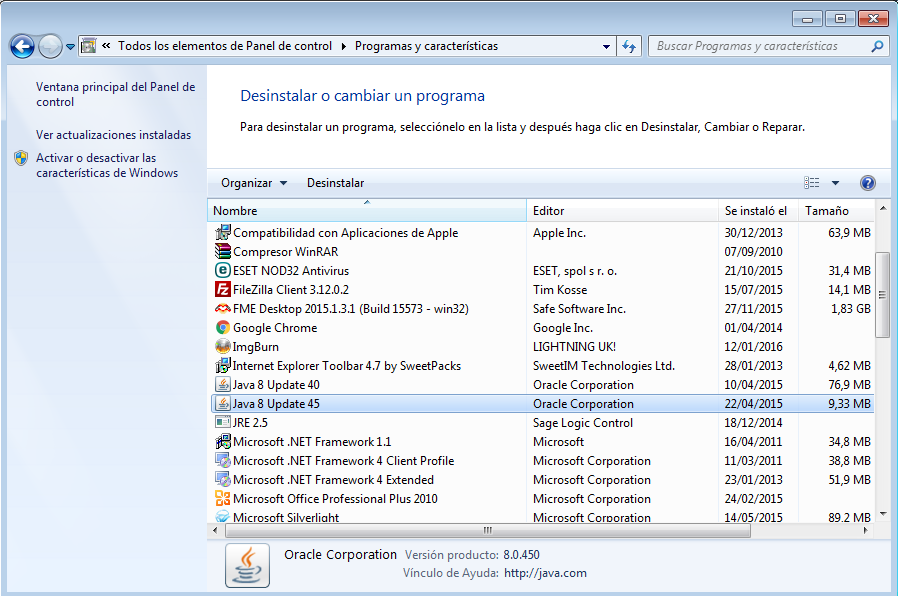Select the ImgBurn program icon

[223, 347]
